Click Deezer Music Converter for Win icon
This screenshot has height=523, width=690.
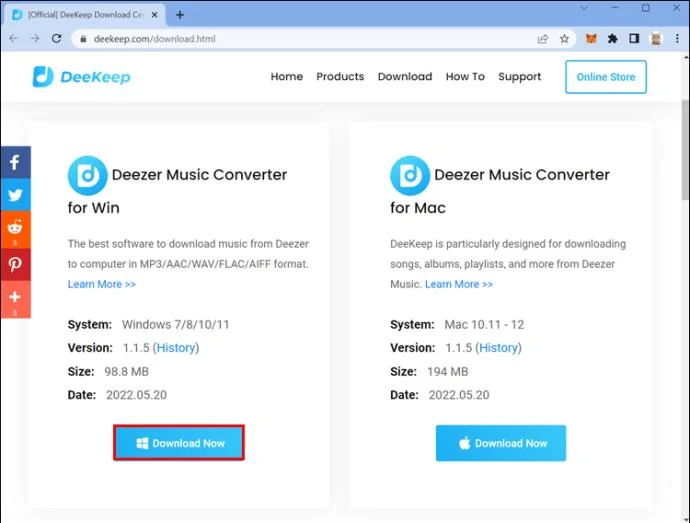pyautogui.click(x=88, y=175)
